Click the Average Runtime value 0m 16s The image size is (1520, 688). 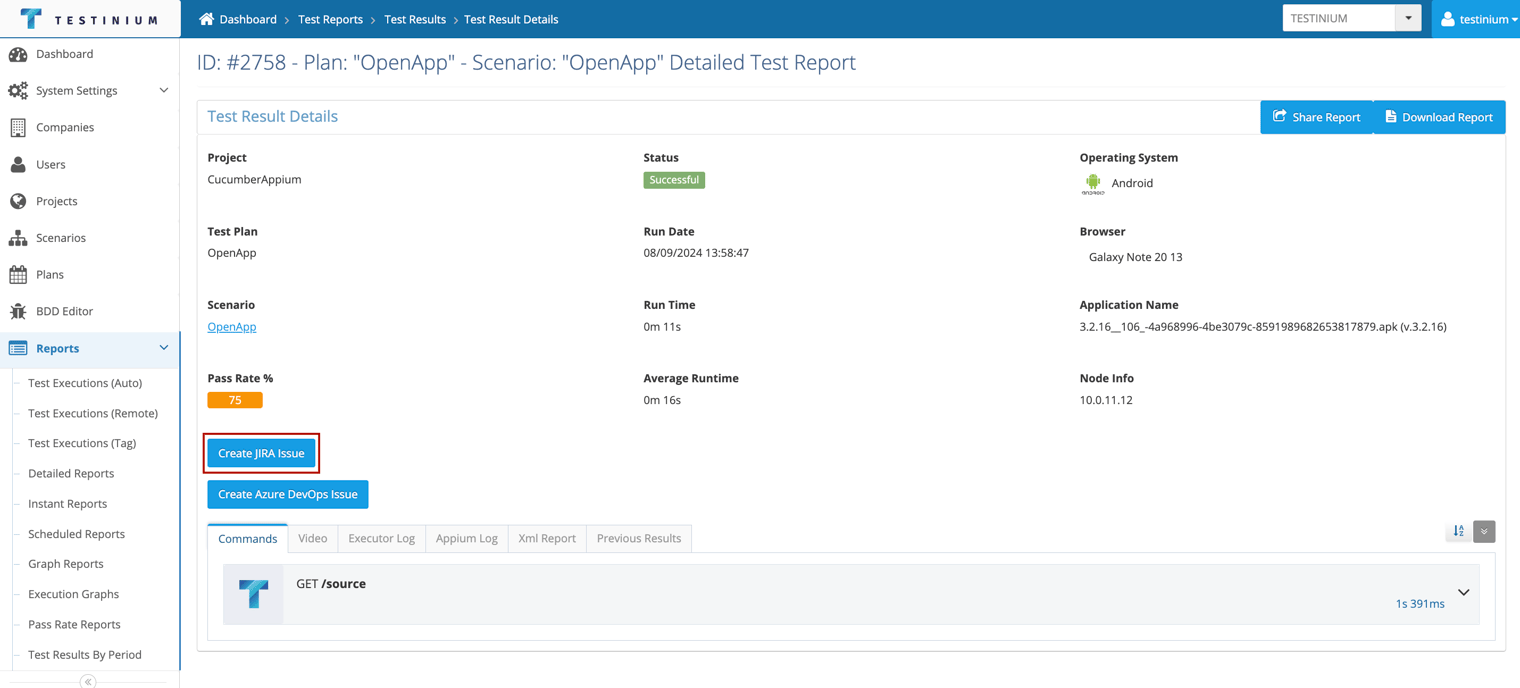662,400
